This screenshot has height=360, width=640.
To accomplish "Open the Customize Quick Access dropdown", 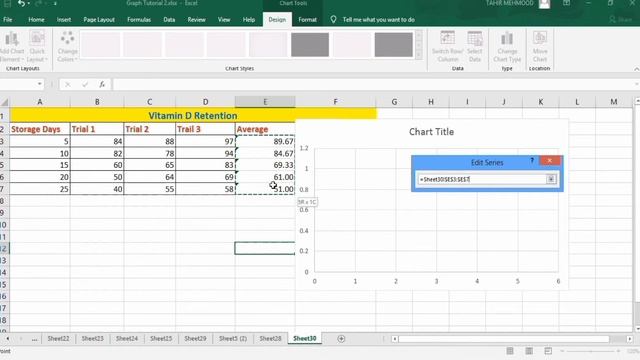I will (x=55, y=3).
